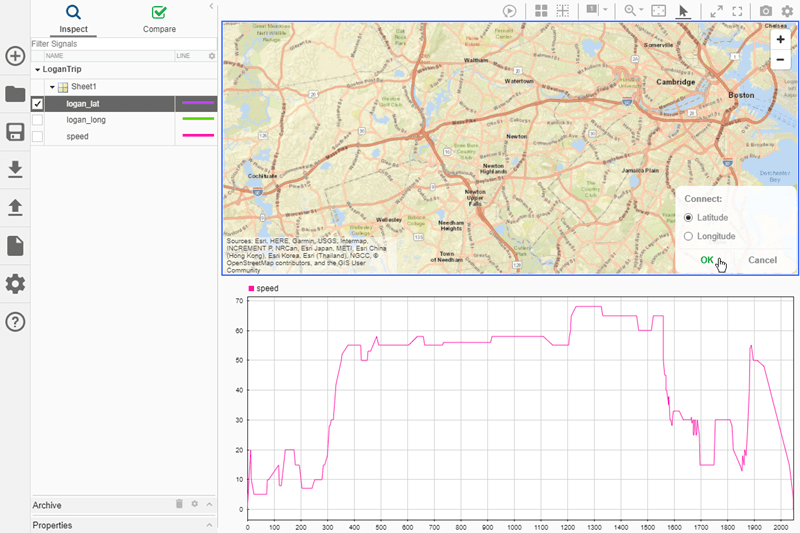Open session with folder icon
The width and height of the screenshot is (800, 533).
(15, 94)
